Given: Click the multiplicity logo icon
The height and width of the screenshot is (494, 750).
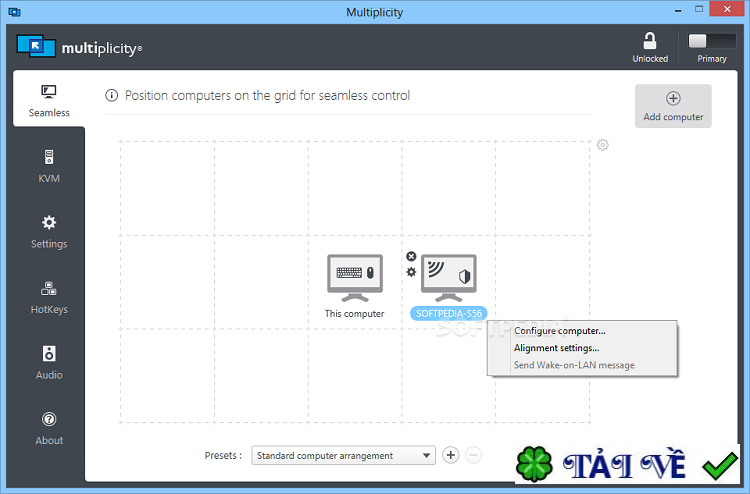Looking at the screenshot, I should click(36, 46).
